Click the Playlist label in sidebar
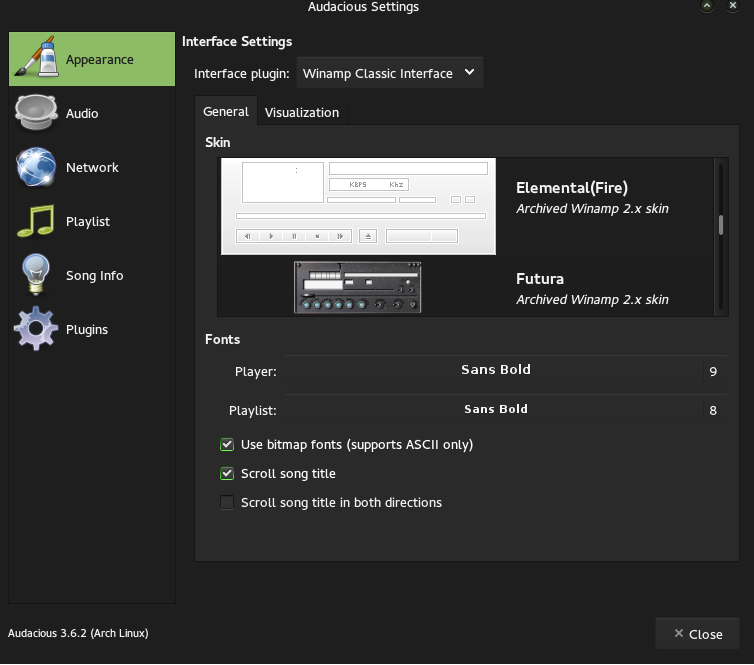Image resolution: width=754 pixels, height=665 pixels. click(x=88, y=222)
